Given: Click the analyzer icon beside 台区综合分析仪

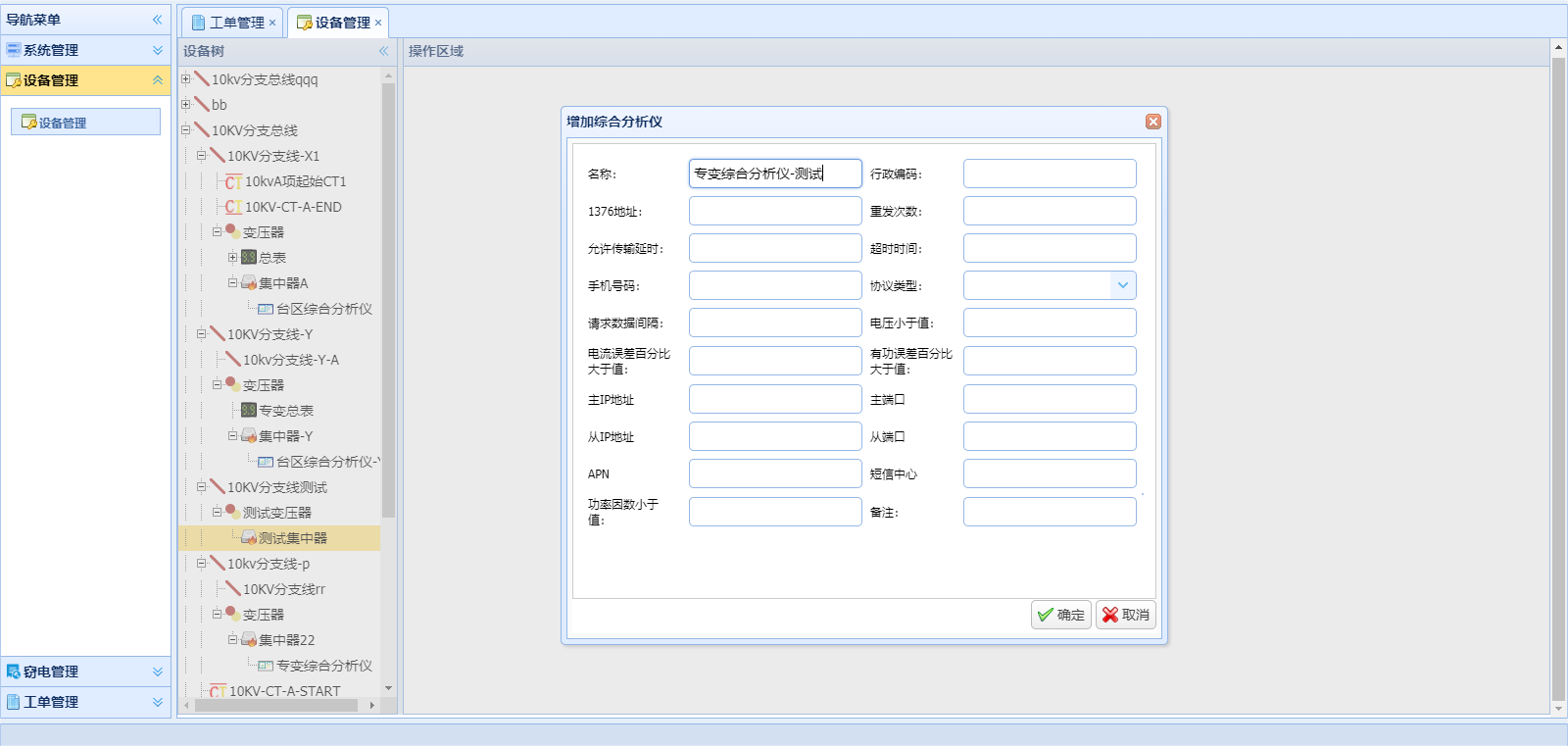Looking at the screenshot, I should (x=266, y=309).
